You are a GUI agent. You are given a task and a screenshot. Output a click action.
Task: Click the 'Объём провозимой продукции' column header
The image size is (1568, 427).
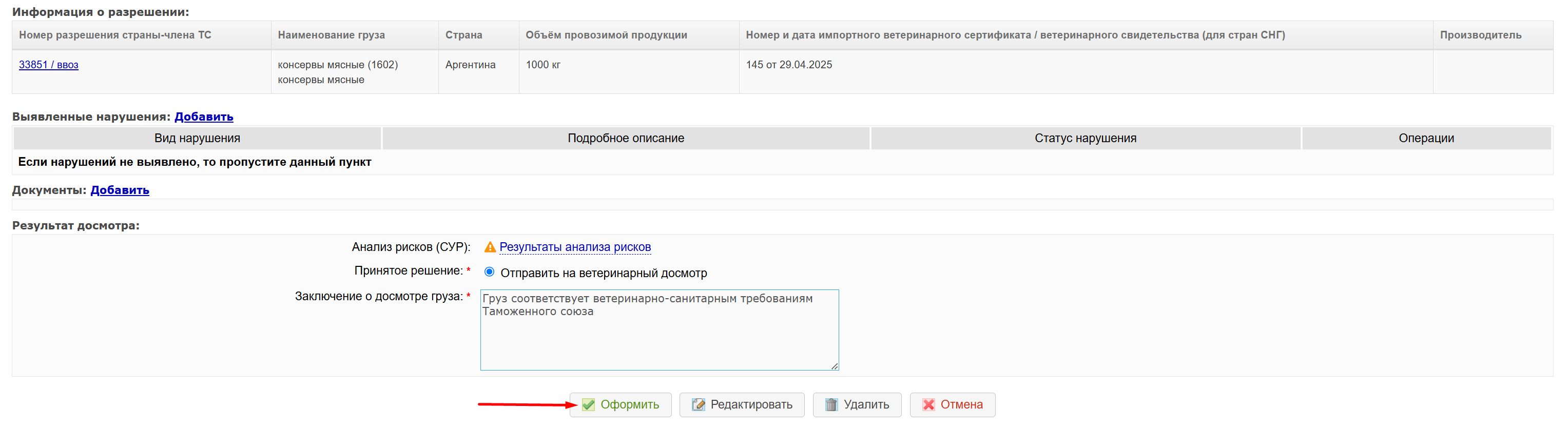(606, 35)
